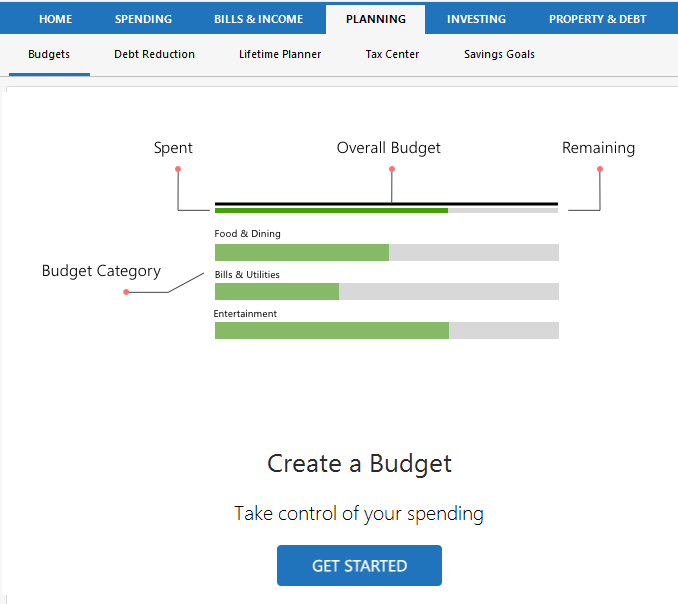Open the HOME tab
This screenshot has width=678, height=604.
click(x=56, y=19)
